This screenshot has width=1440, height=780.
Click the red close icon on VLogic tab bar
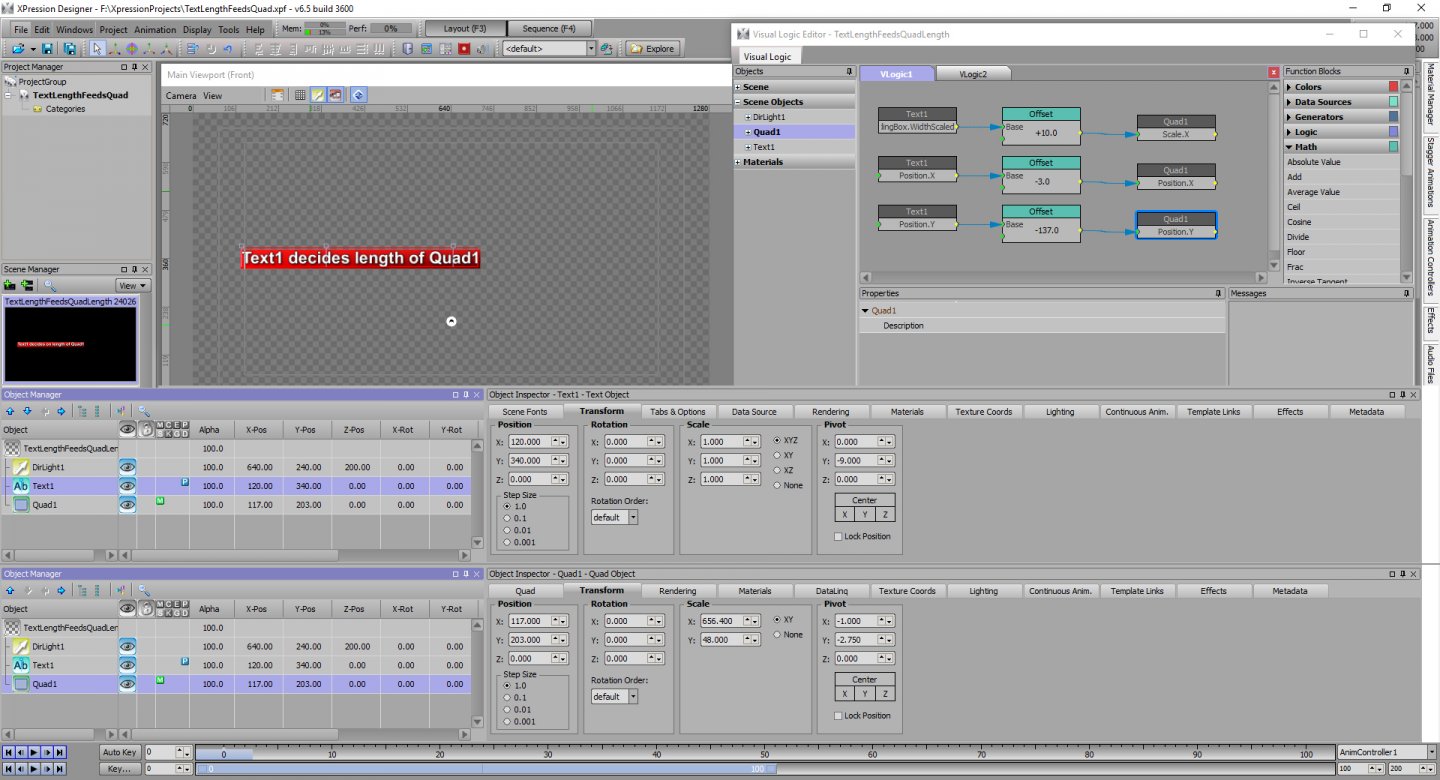point(1273,72)
